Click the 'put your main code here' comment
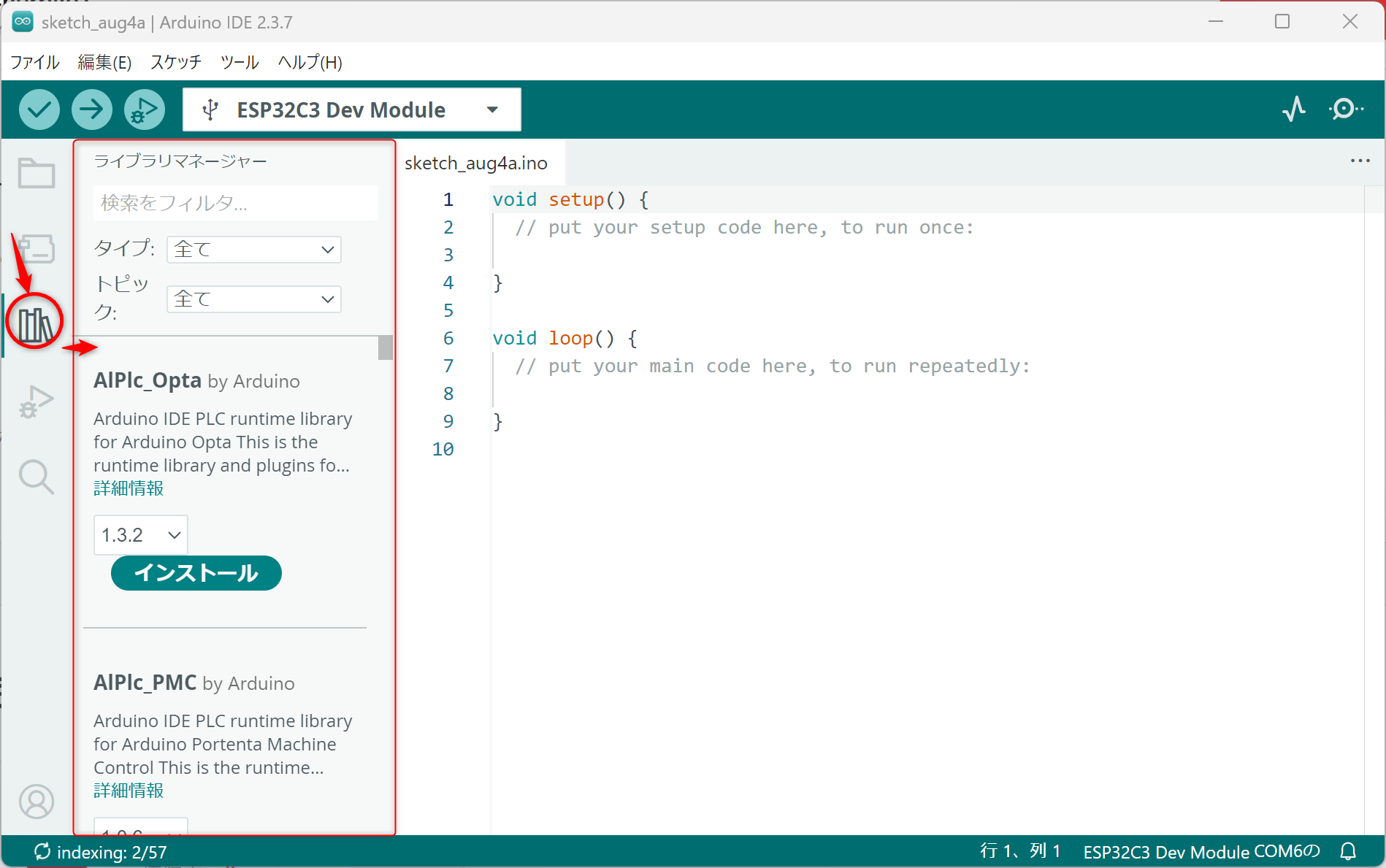 pos(773,366)
